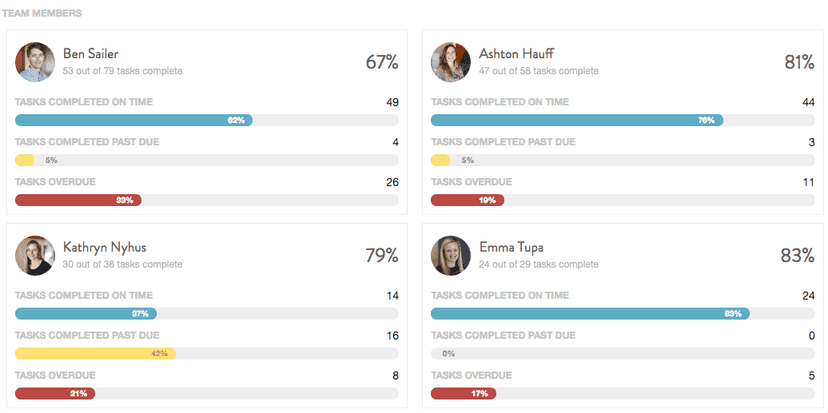Select Kathryn Nyhus's name
Screen dimensions: 828x413
click(x=104, y=246)
